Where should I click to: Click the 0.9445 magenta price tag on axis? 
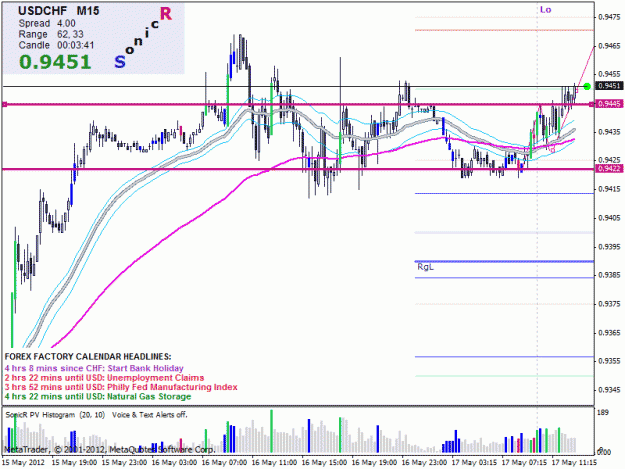tap(610, 104)
